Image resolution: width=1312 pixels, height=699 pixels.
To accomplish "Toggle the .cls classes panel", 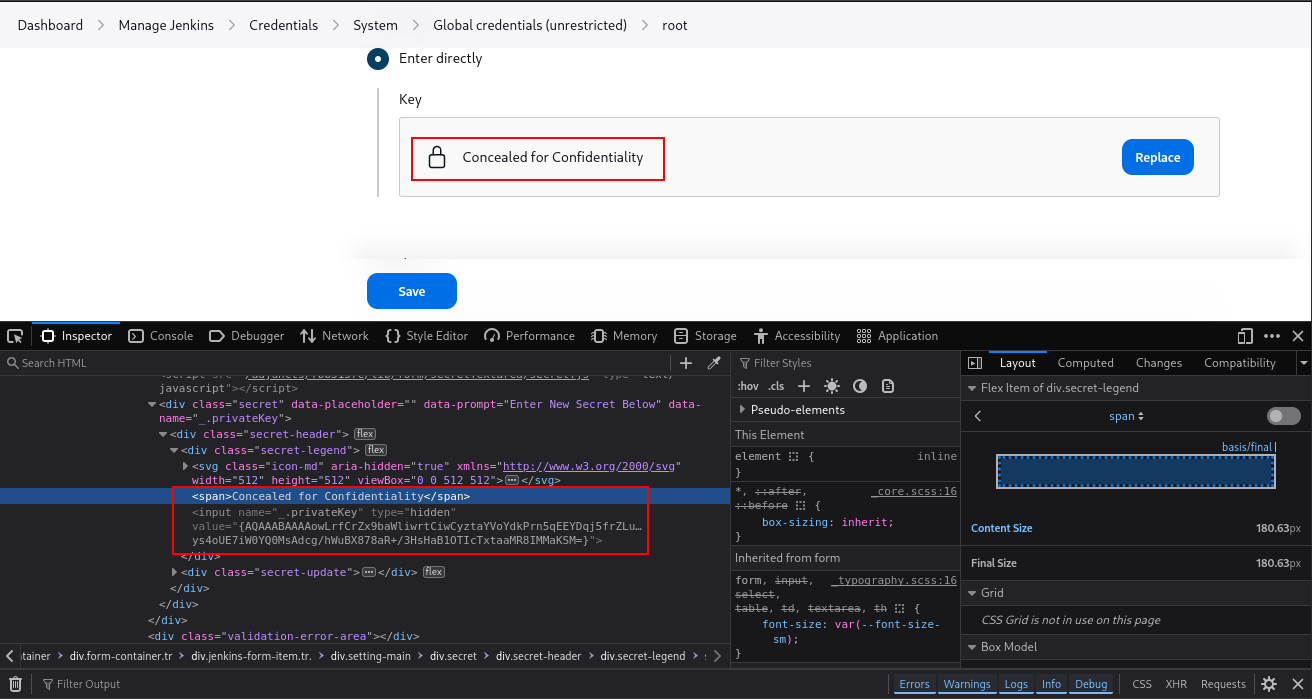I will [776, 386].
